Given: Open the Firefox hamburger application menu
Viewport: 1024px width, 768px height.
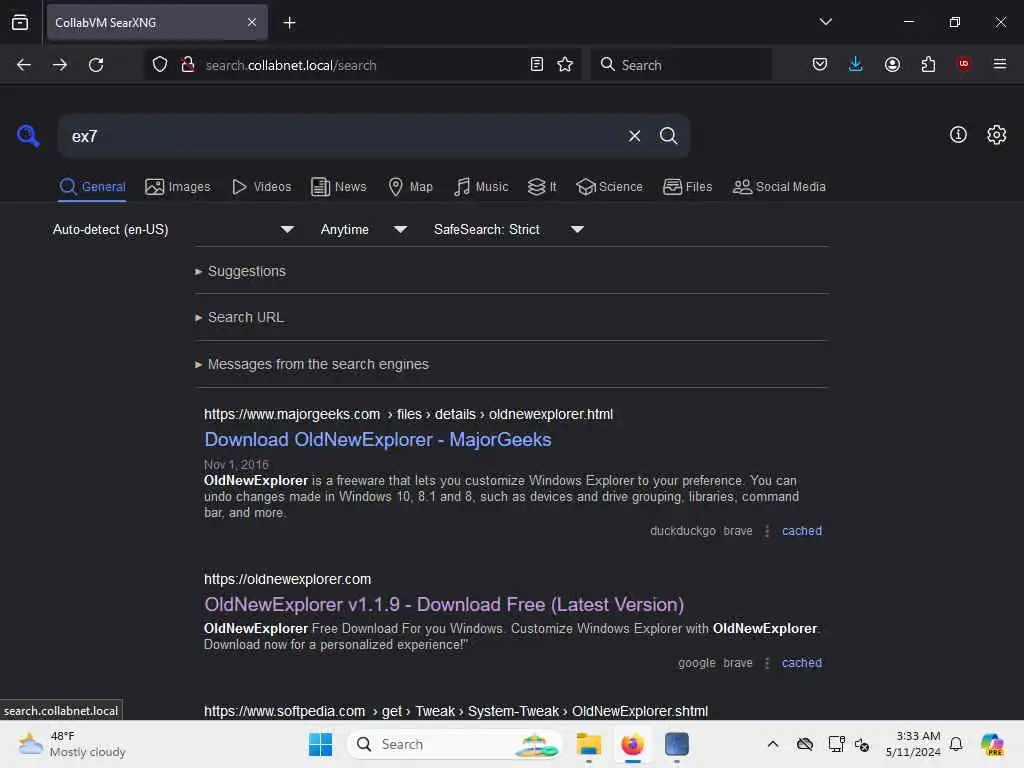Looking at the screenshot, I should (x=999, y=64).
